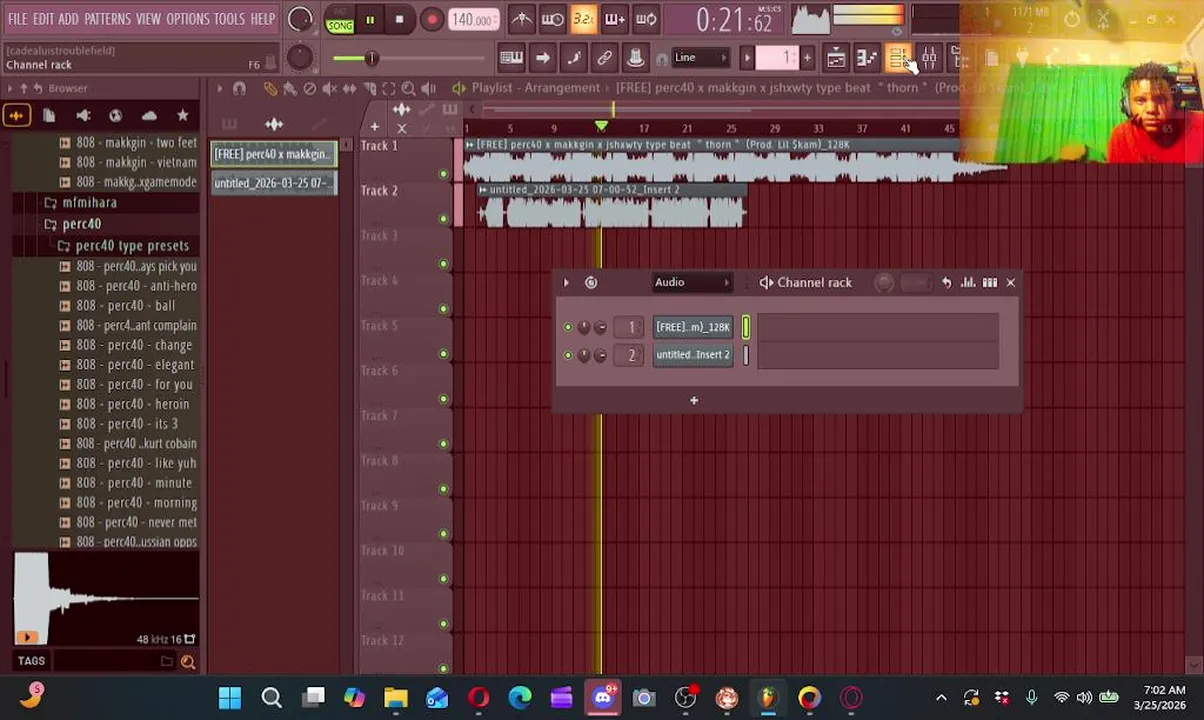1204x720 pixels.
Task: Open the browser all-content tab icon
Action: point(16,116)
